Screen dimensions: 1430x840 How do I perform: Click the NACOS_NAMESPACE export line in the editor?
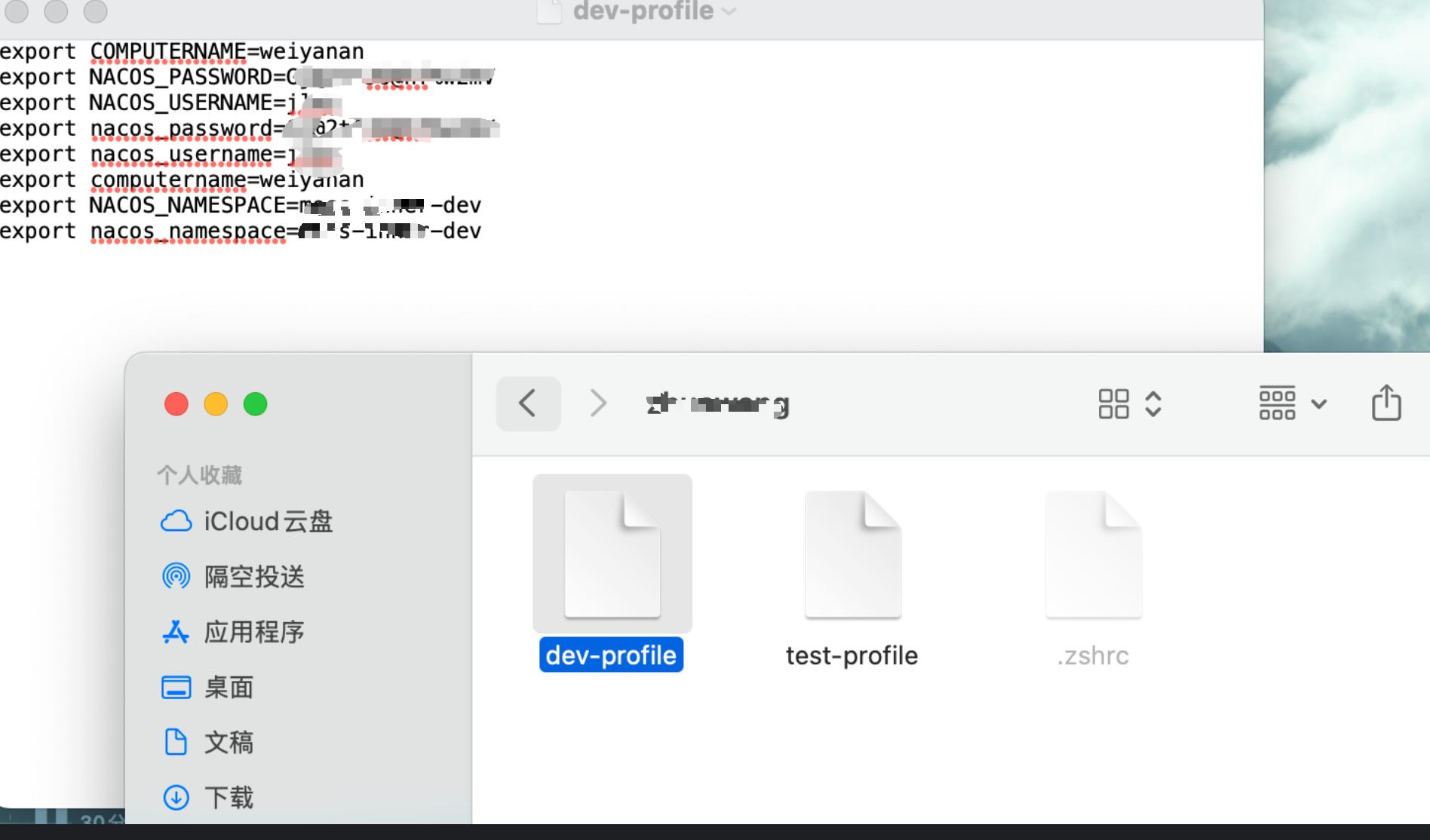pyautogui.click(x=241, y=204)
